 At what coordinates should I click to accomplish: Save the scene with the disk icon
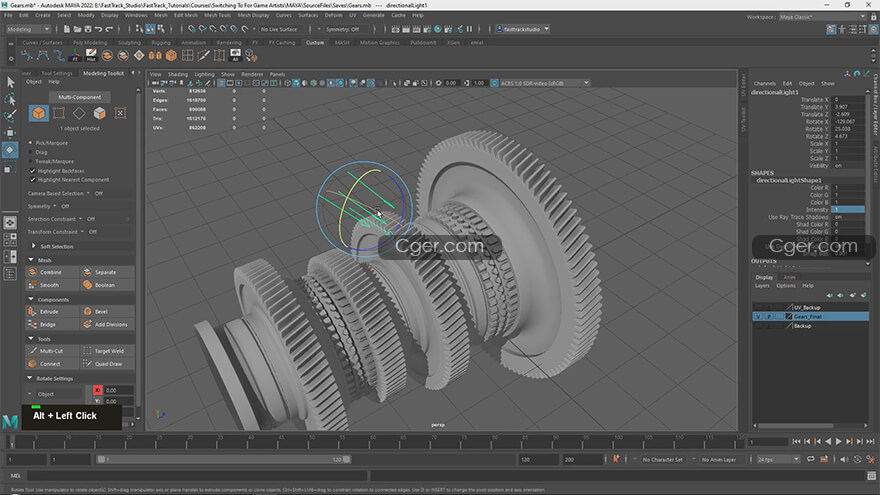coord(88,29)
